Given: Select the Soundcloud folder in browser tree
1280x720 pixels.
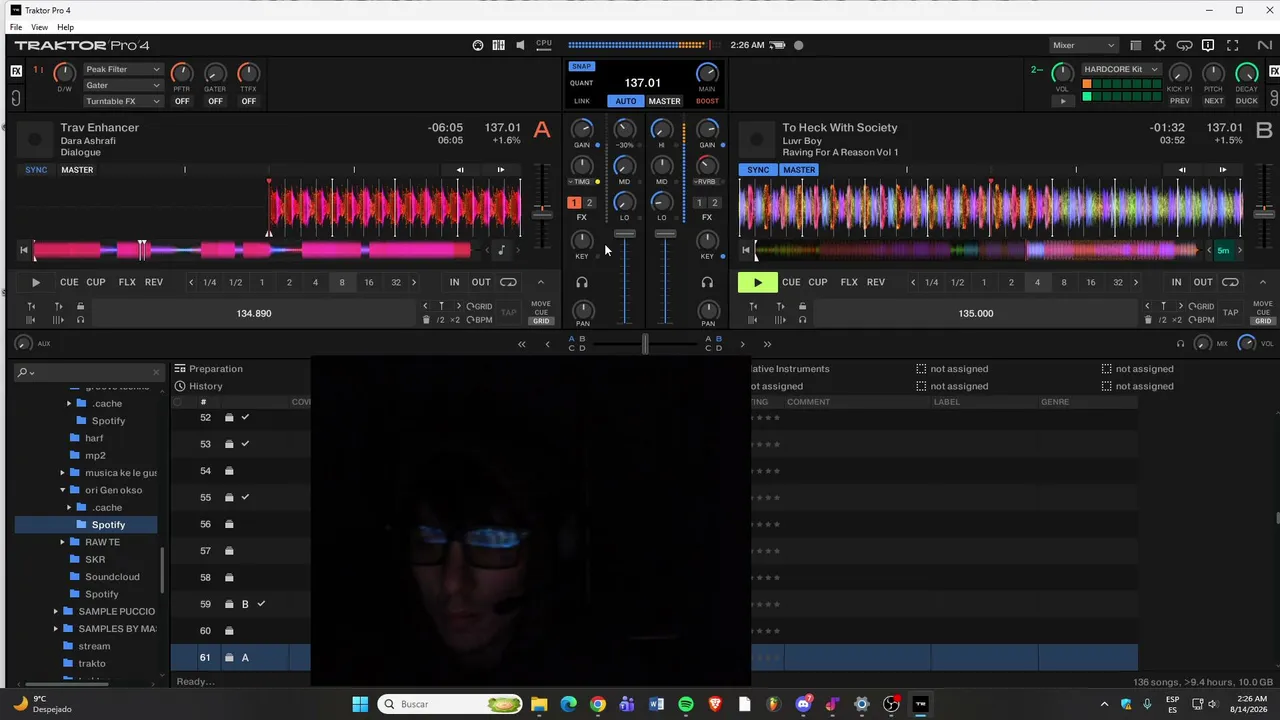Looking at the screenshot, I should point(112,577).
